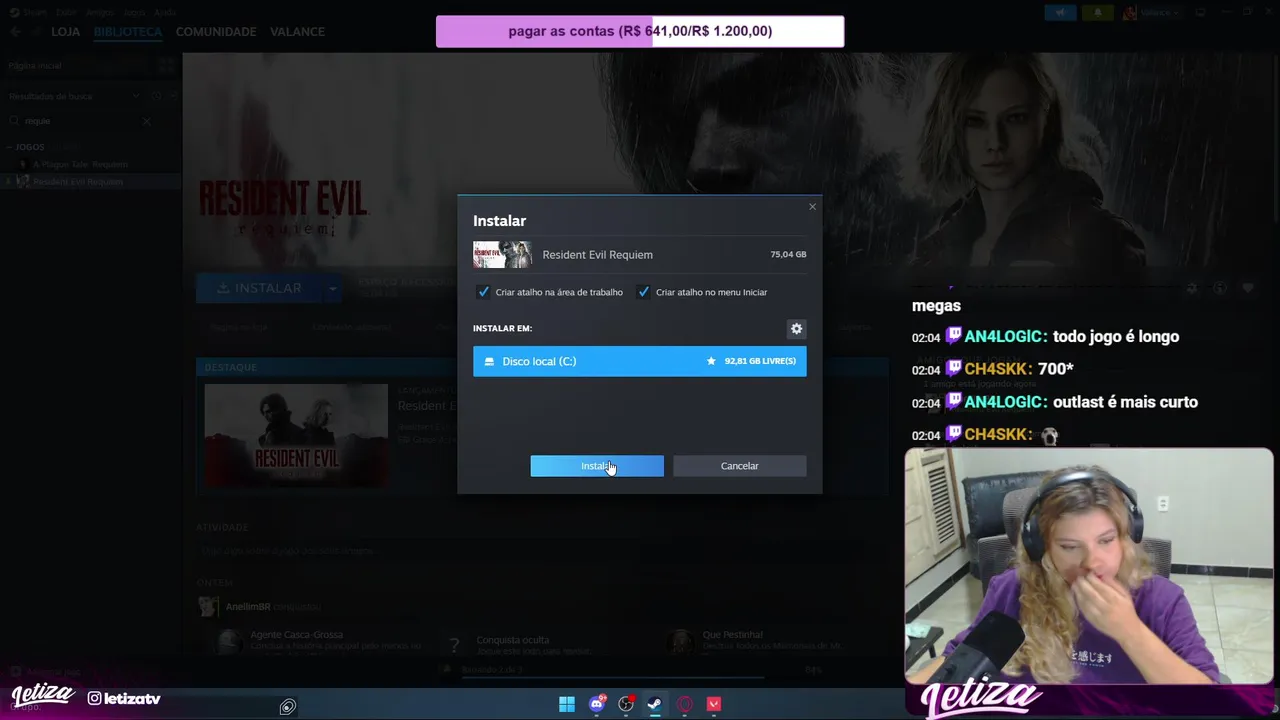Toggle library grid view icon
The height and width of the screenshot is (720, 1280).
click(x=165, y=65)
